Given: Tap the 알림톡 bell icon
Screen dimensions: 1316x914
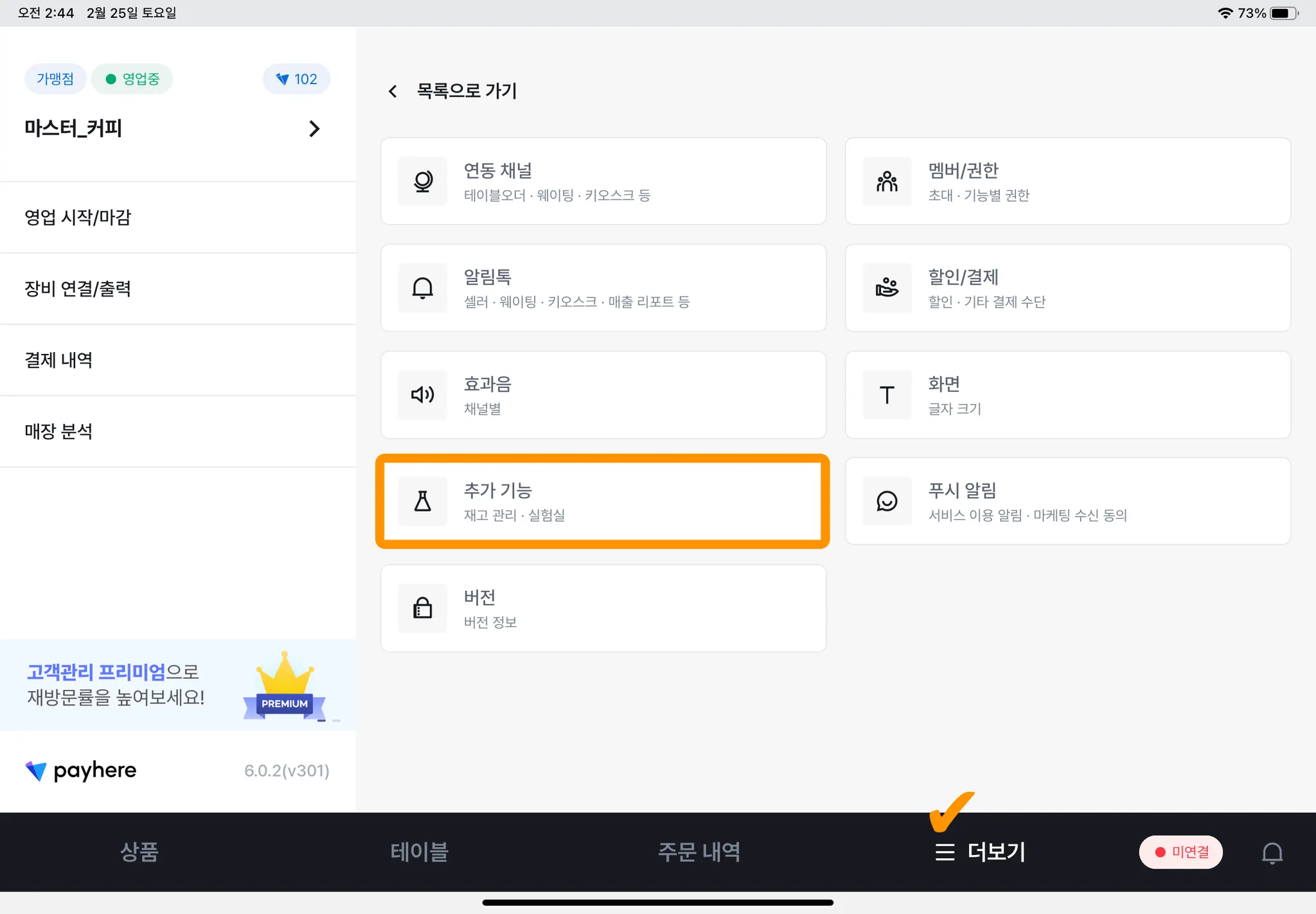Looking at the screenshot, I should point(423,288).
